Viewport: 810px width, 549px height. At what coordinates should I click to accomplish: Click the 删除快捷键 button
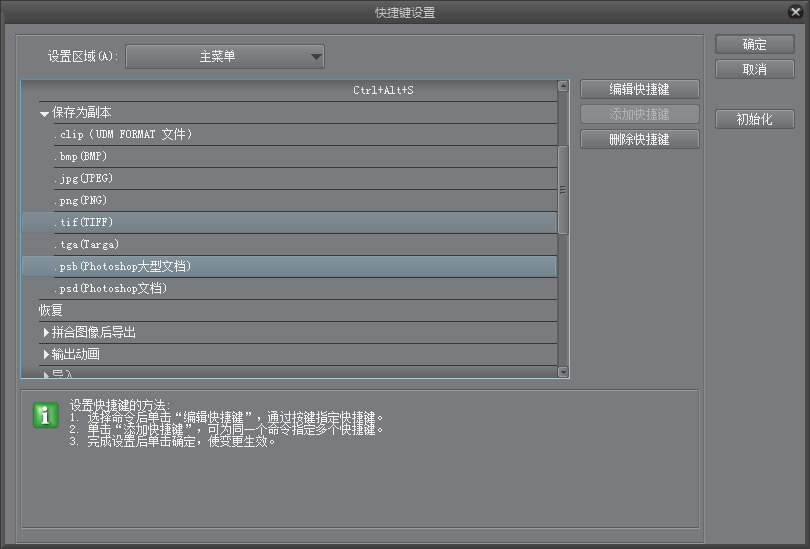pos(639,140)
